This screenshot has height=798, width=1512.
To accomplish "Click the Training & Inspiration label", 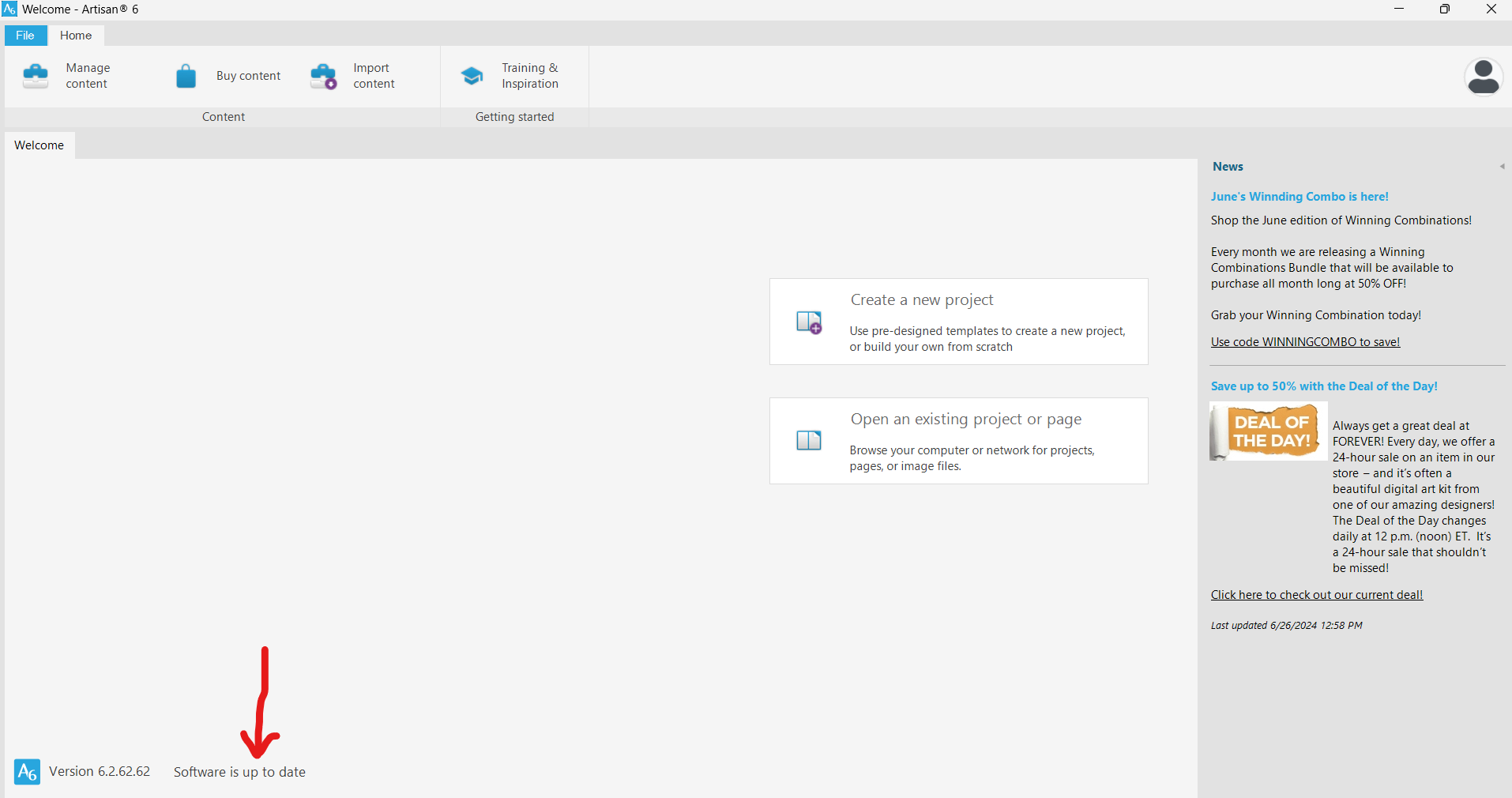I will pos(530,76).
